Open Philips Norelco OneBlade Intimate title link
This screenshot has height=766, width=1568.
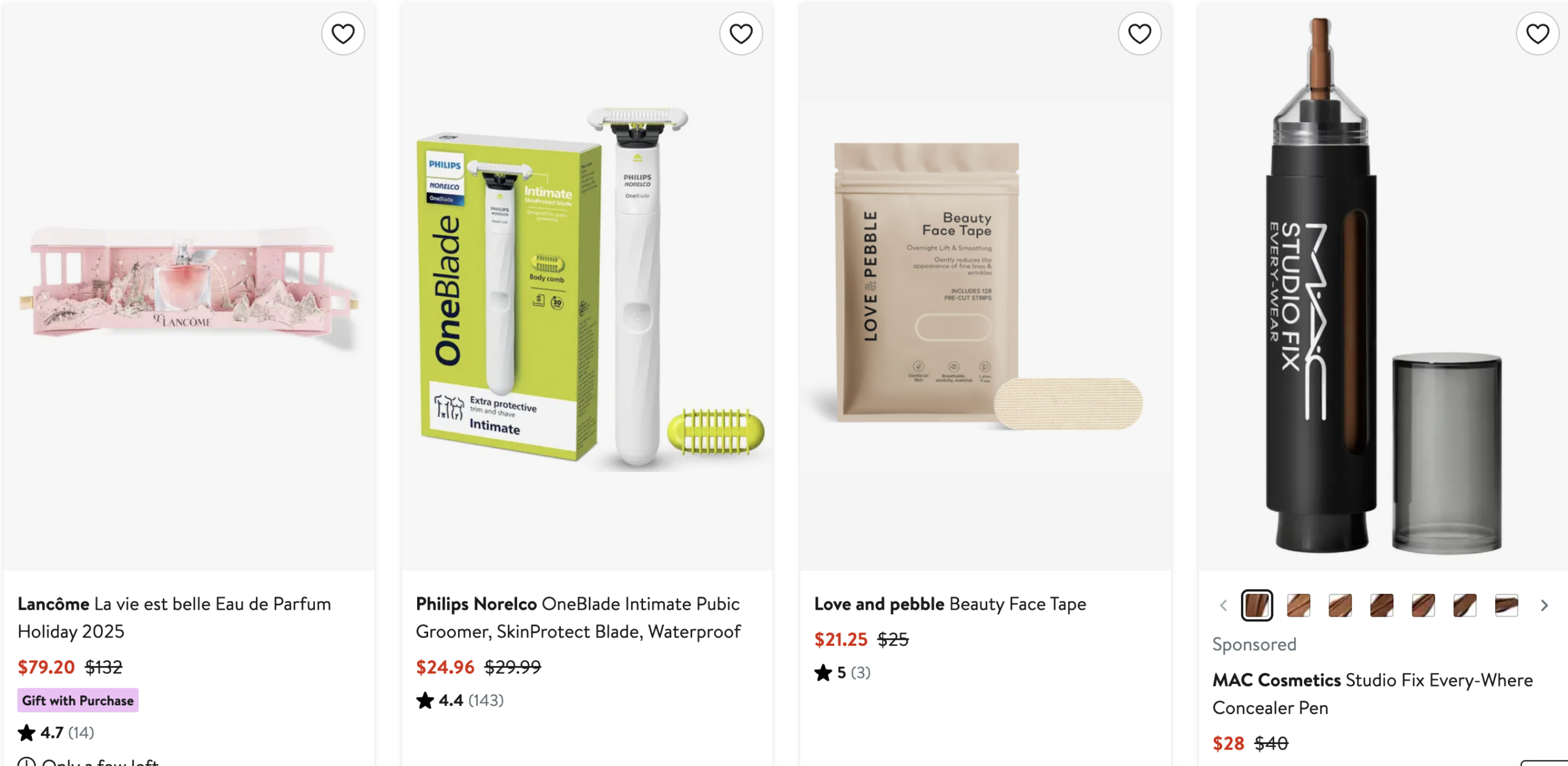pyautogui.click(x=578, y=618)
